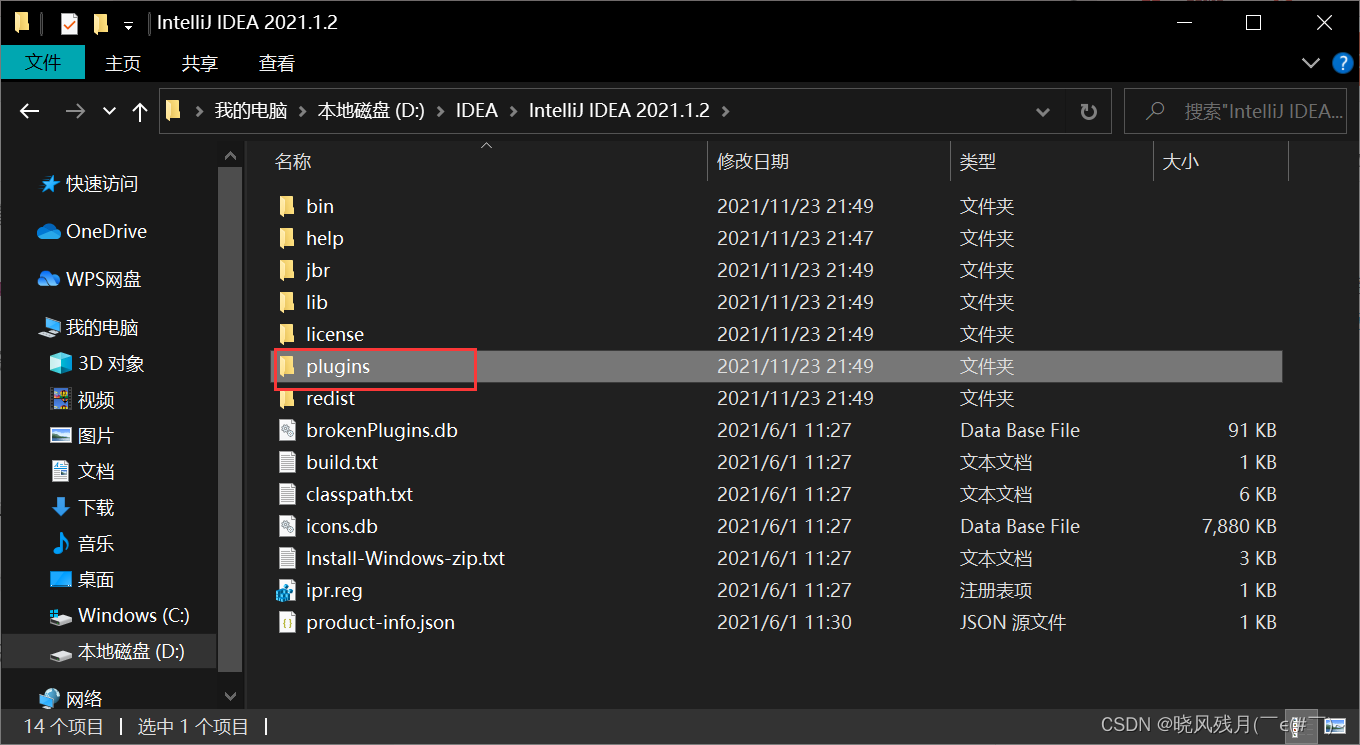Click the product-info.json file icon
This screenshot has width=1360, height=745.
(287, 622)
